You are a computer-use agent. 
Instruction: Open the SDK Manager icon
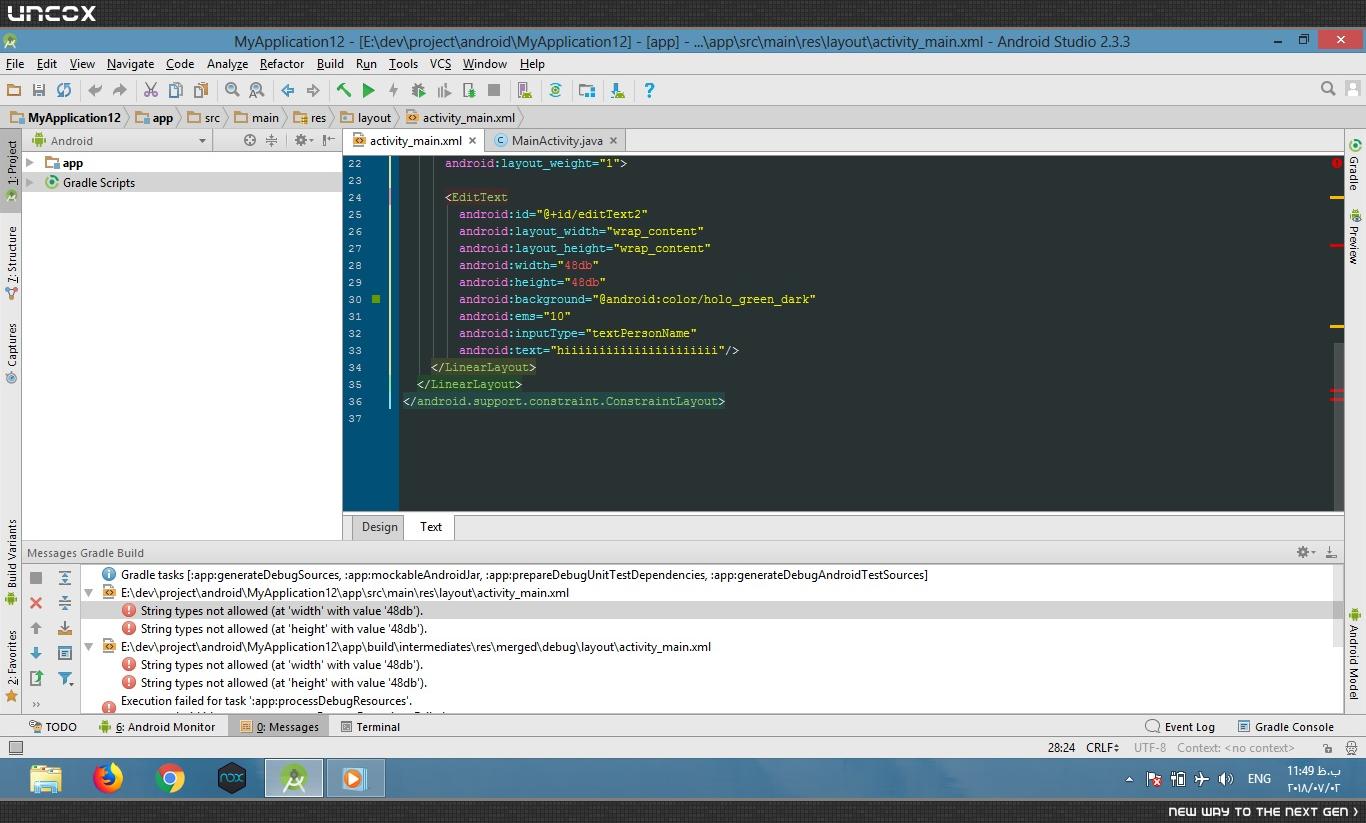pyautogui.click(x=618, y=90)
